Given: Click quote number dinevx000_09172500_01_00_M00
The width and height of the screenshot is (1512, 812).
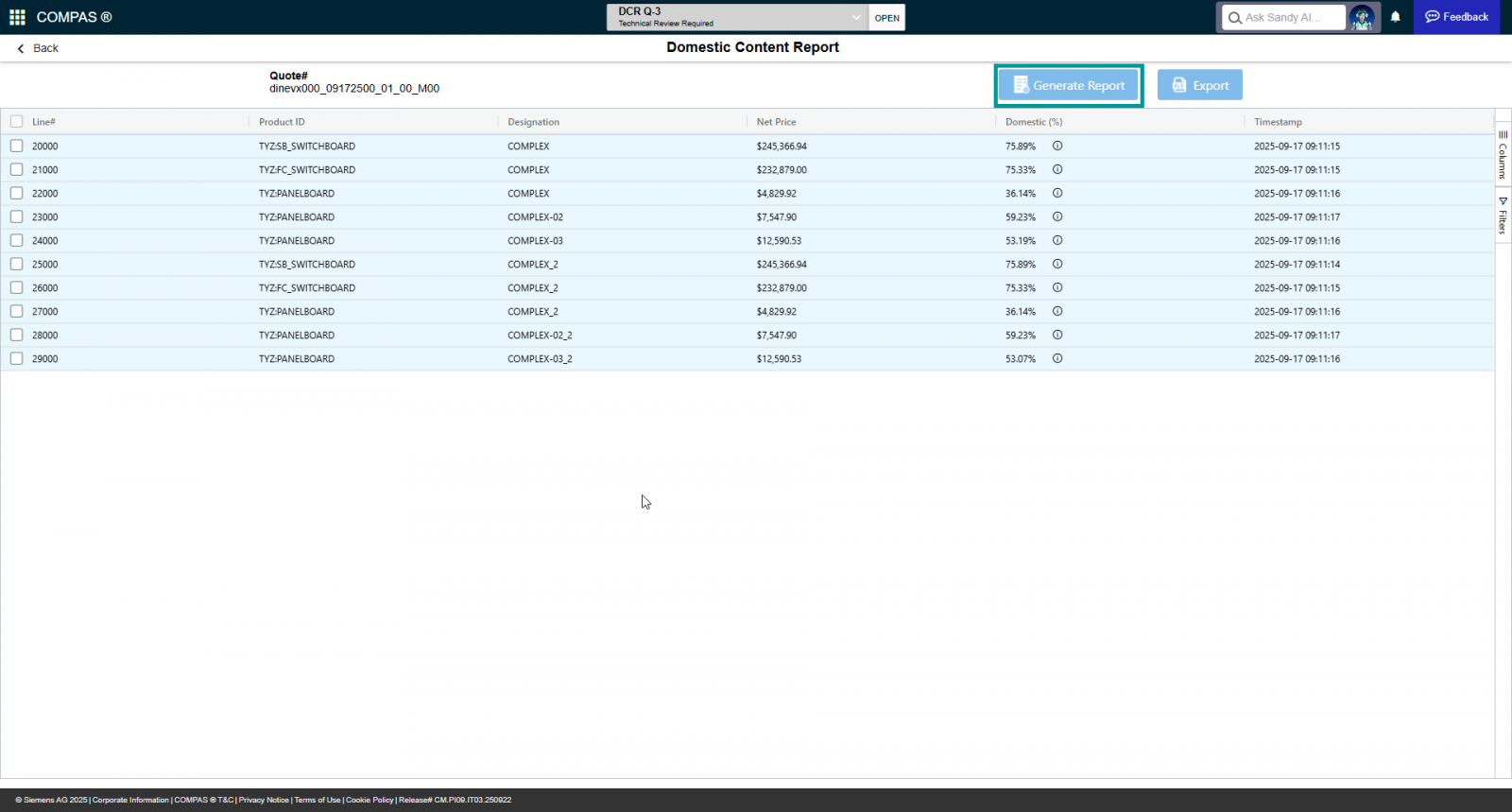Looking at the screenshot, I should click(x=354, y=89).
